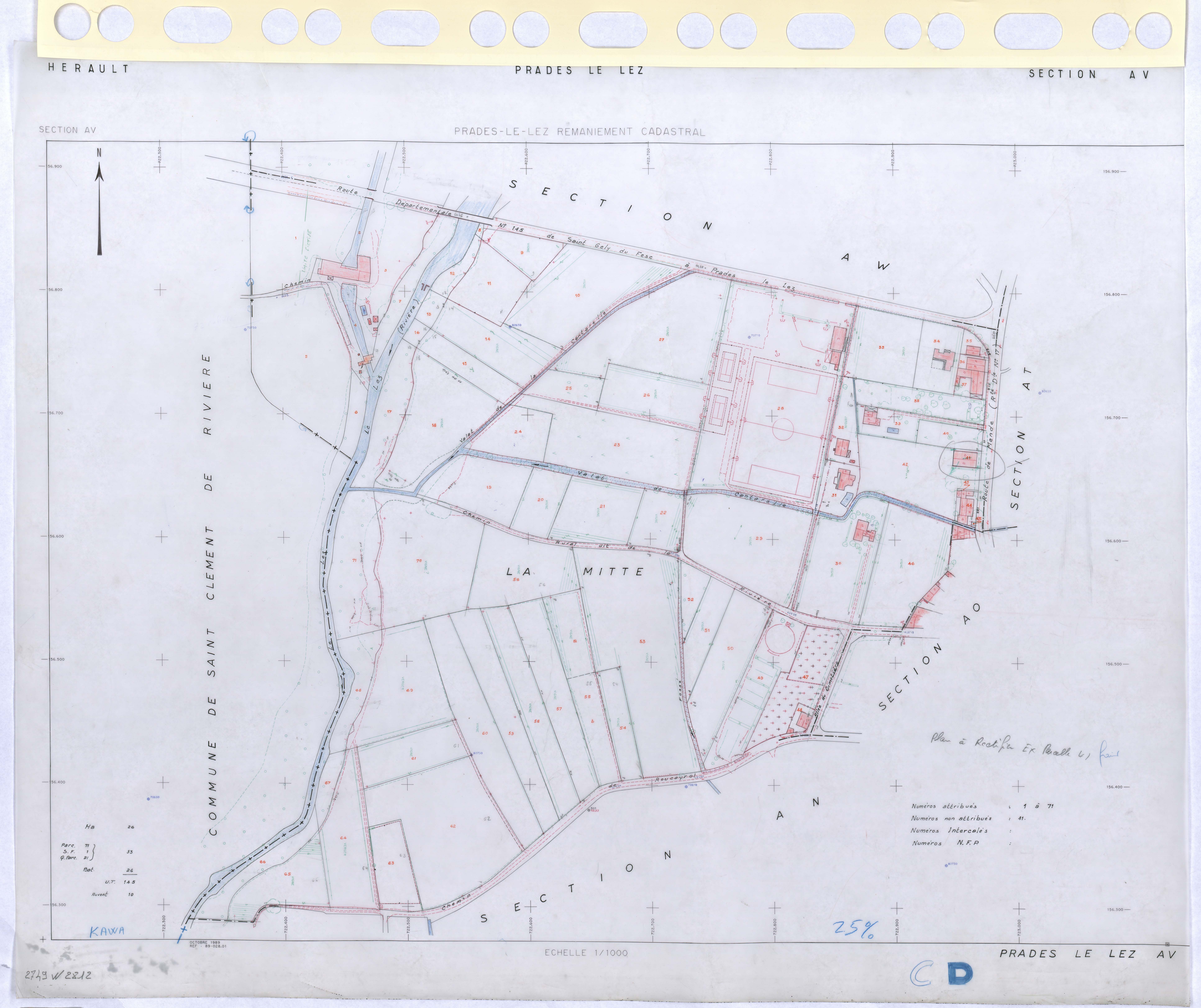Select the 'COMMUNE DE SAINT CLEMENT DE RIVIERE' label
This screenshot has height=1008, width=1201.
click(x=210, y=595)
